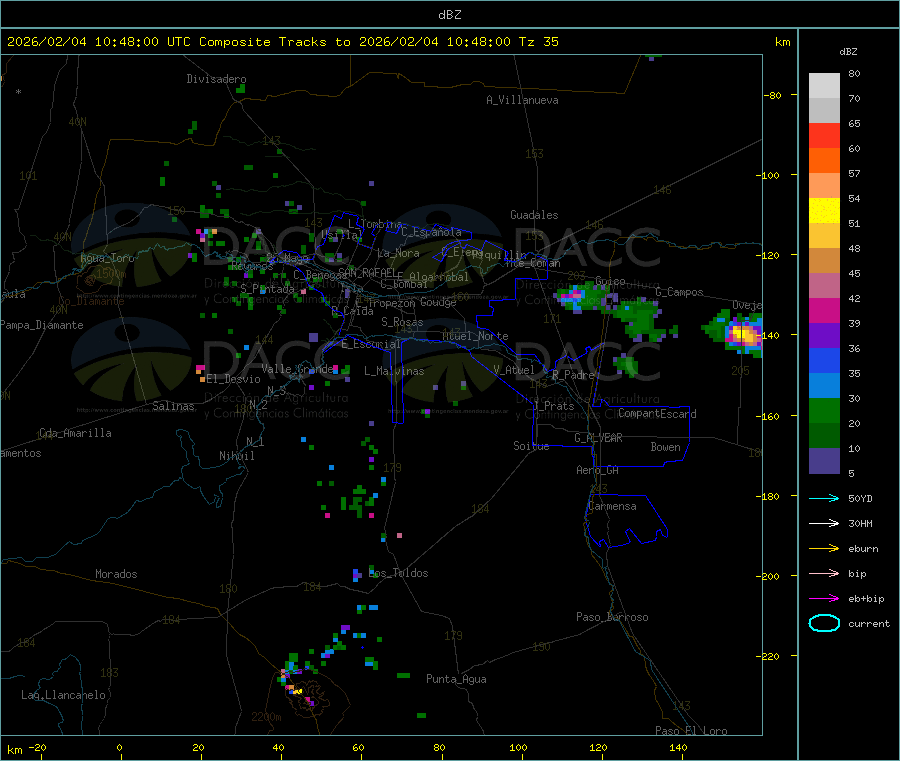Click the G_ALVEAR map label
Screen dimensions: 900x761
pos(598,438)
